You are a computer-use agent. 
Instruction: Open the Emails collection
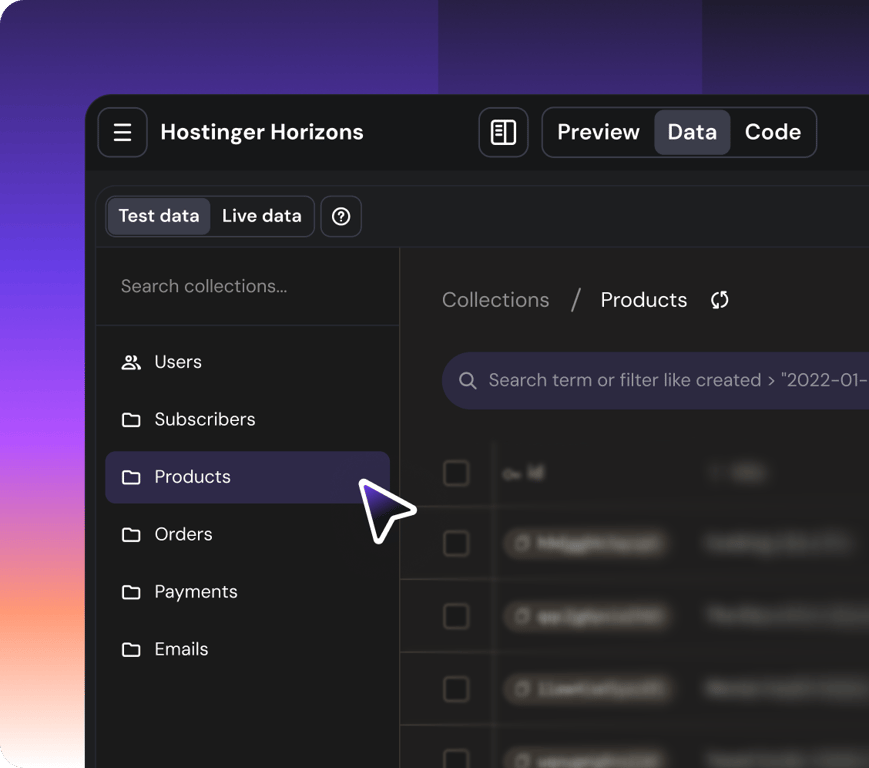[247, 649]
